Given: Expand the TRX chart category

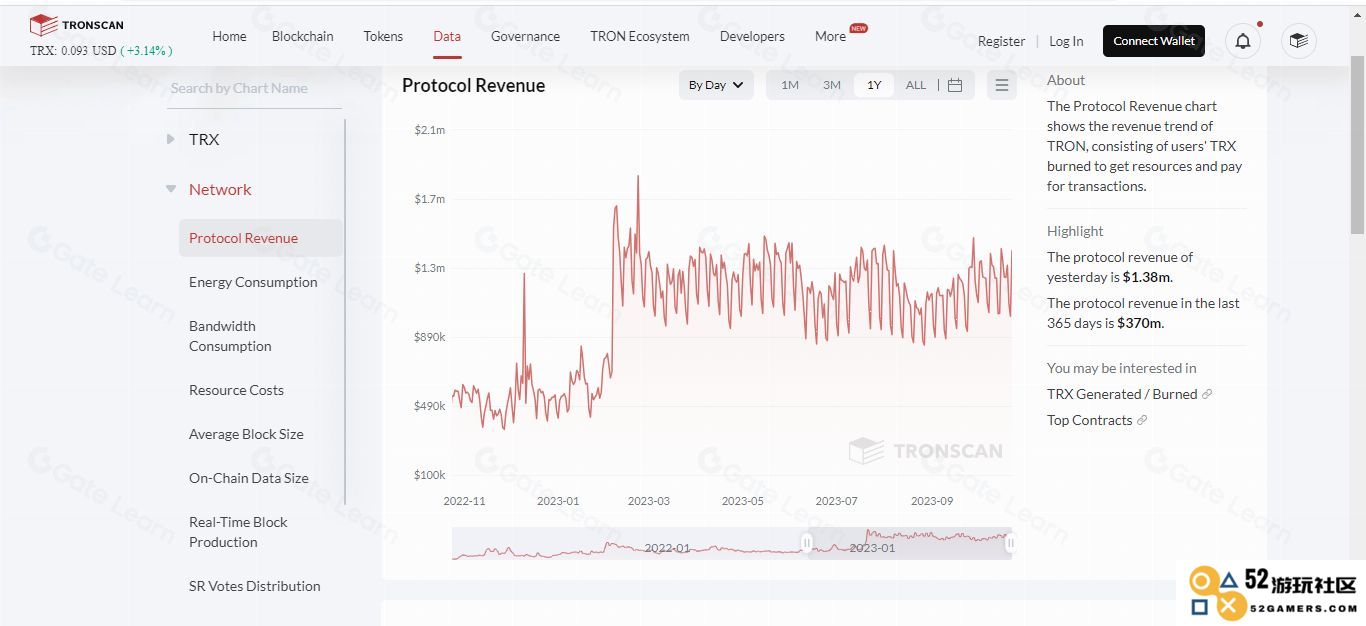Looking at the screenshot, I should point(171,139).
